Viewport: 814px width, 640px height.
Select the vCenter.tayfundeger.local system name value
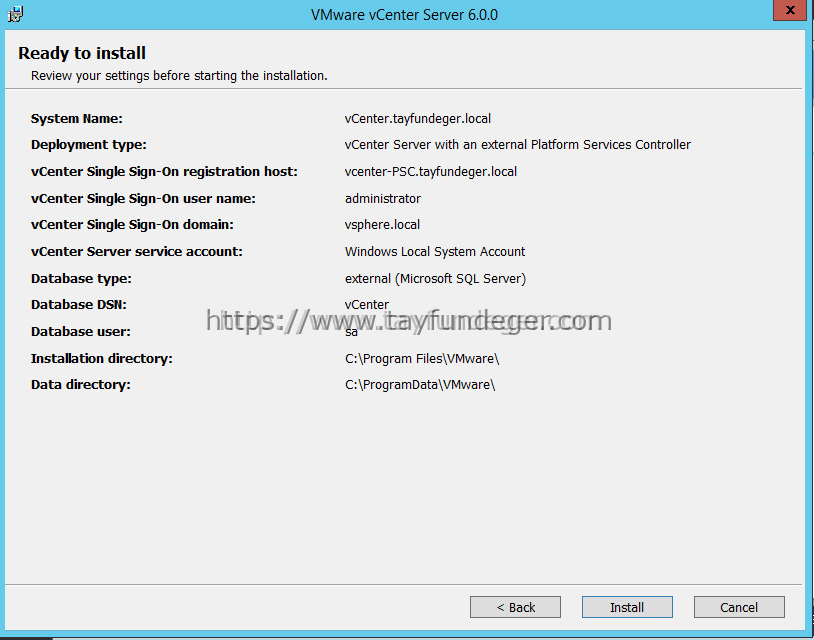[x=417, y=119]
